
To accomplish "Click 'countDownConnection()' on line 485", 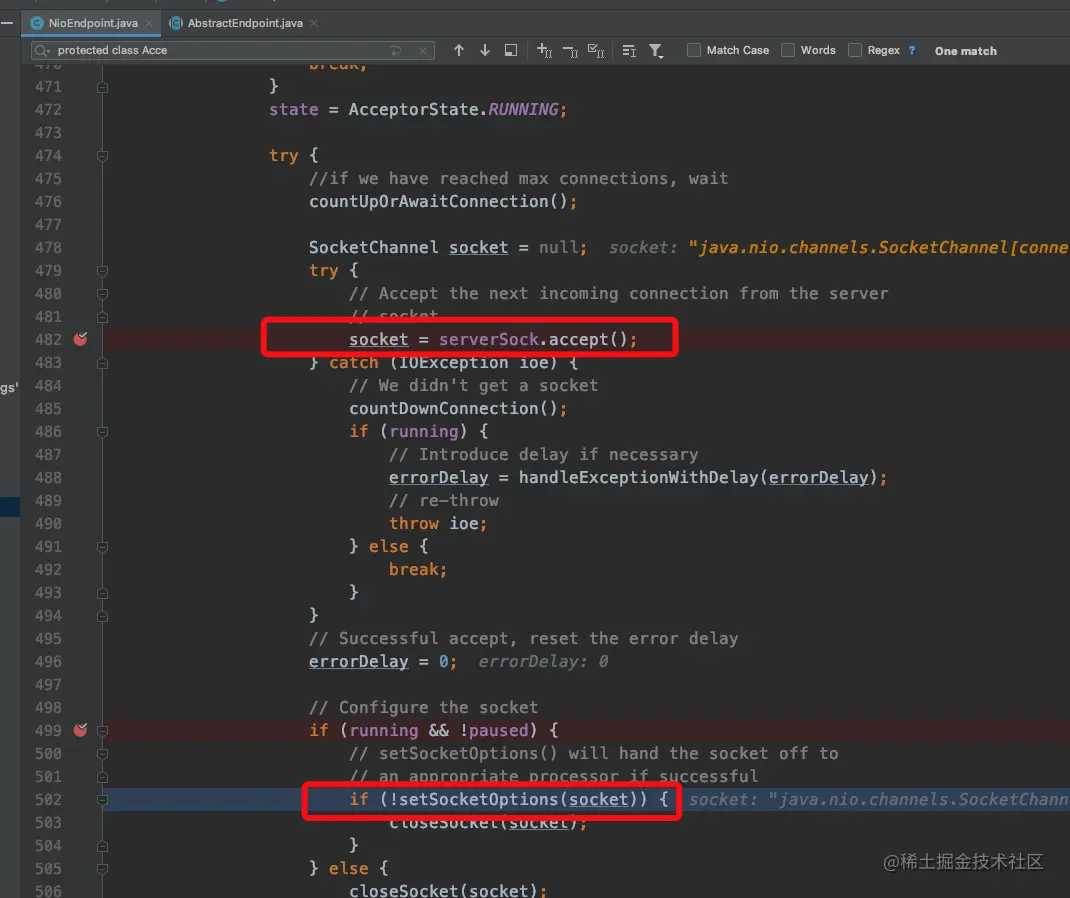I will pos(453,408).
